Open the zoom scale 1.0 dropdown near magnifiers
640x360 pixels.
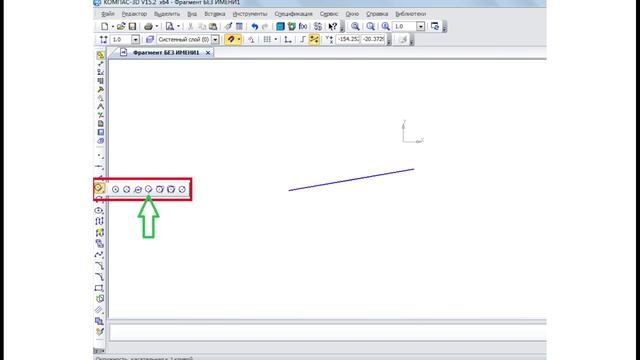(420, 27)
